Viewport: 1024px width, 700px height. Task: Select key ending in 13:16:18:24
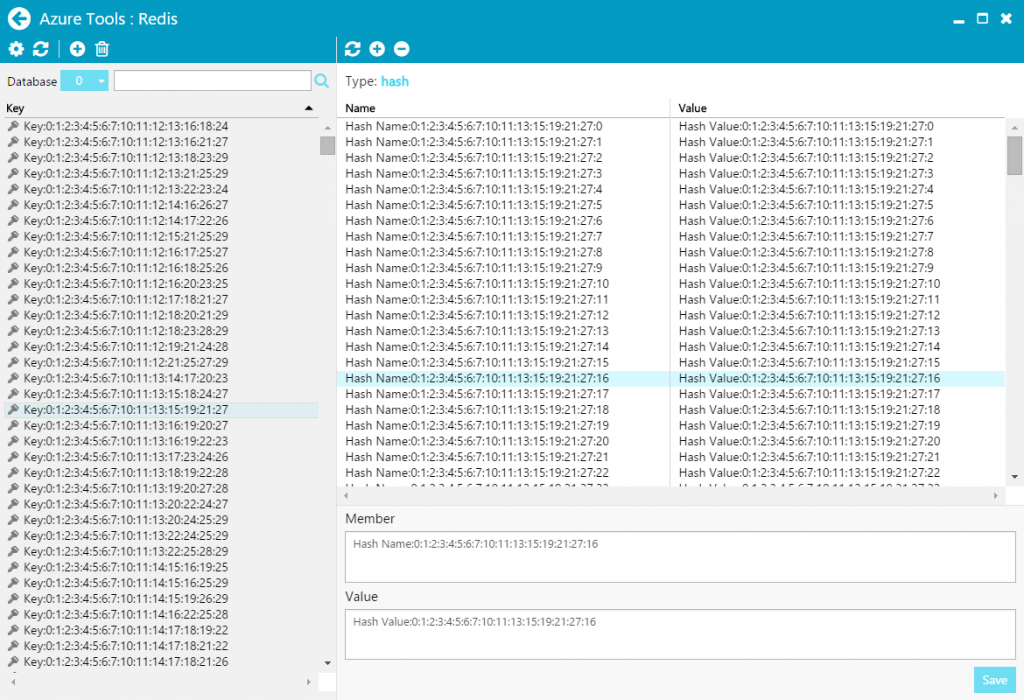pyautogui.click(x=126, y=126)
